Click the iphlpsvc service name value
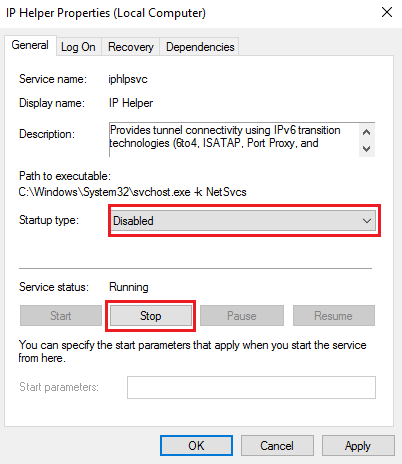The height and width of the screenshot is (464, 402). pyautogui.click(x=128, y=79)
